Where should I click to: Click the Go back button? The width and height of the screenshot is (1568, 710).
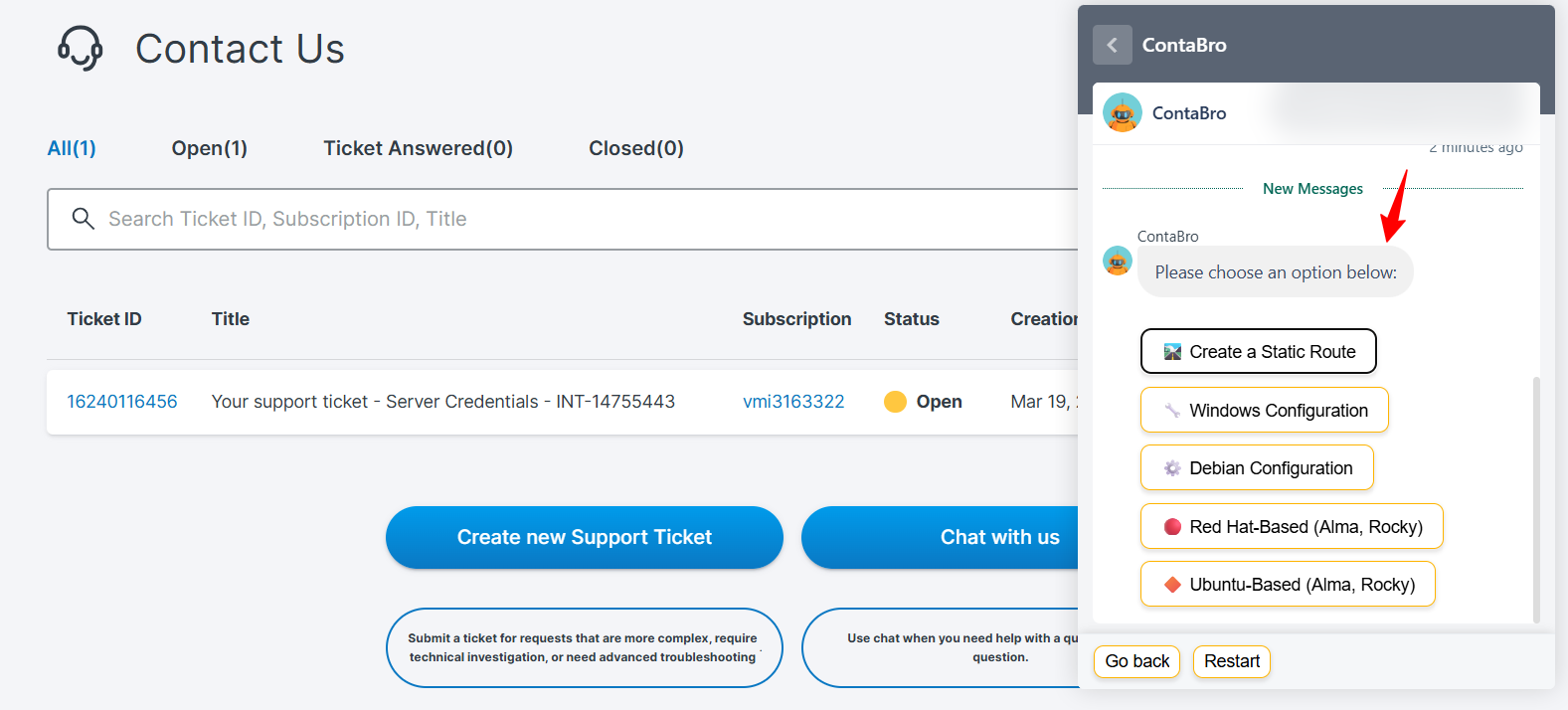[x=1136, y=661]
